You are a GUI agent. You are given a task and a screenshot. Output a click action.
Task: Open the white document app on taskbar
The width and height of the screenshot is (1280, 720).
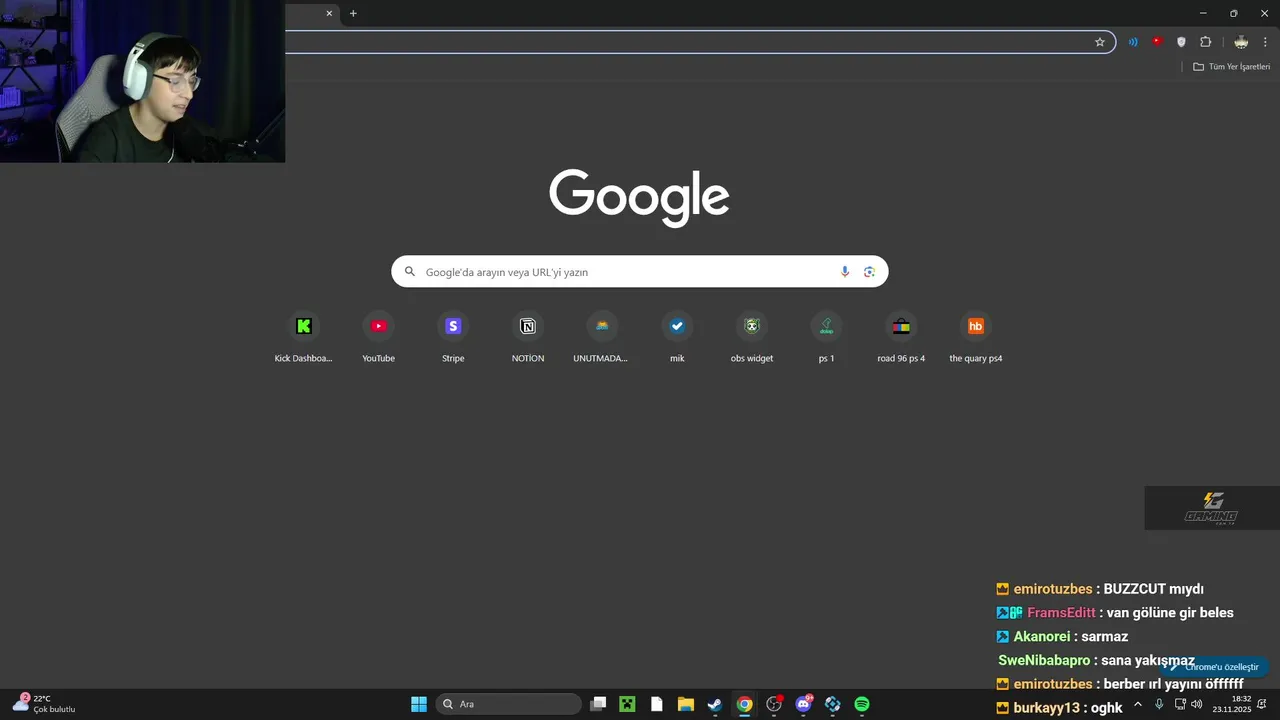[x=656, y=704]
